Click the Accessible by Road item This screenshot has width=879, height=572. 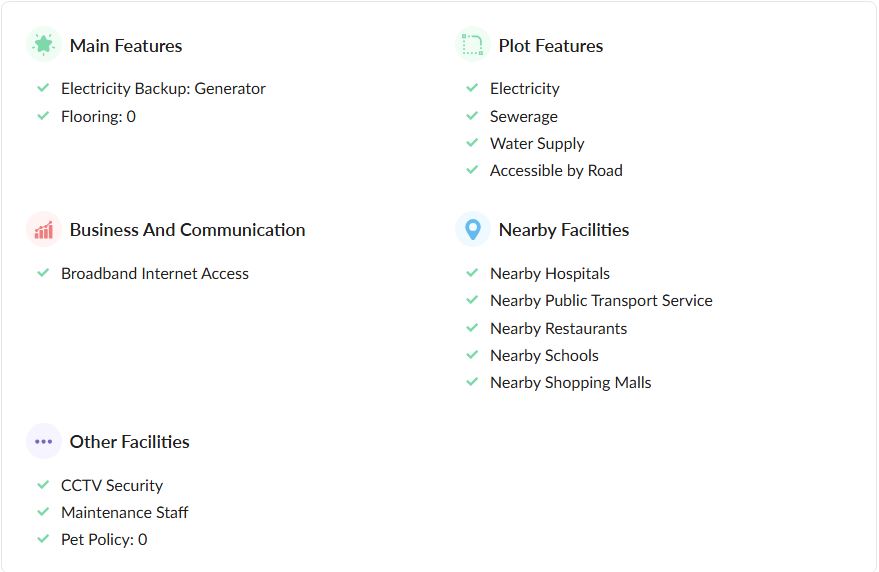click(556, 171)
